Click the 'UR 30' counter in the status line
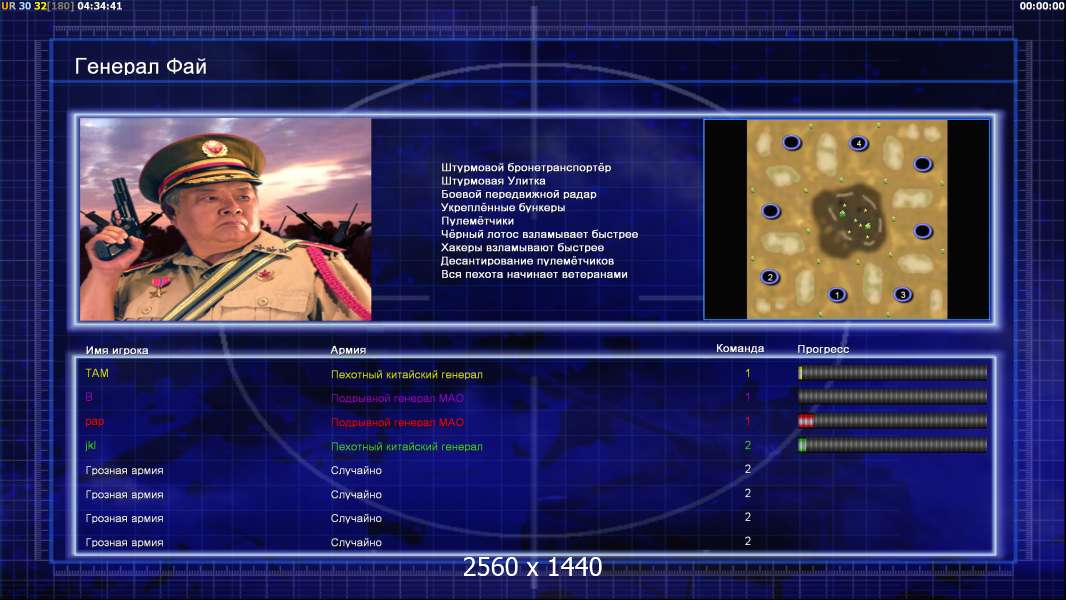Image resolution: width=1066 pixels, height=600 pixels. (x=16, y=6)
